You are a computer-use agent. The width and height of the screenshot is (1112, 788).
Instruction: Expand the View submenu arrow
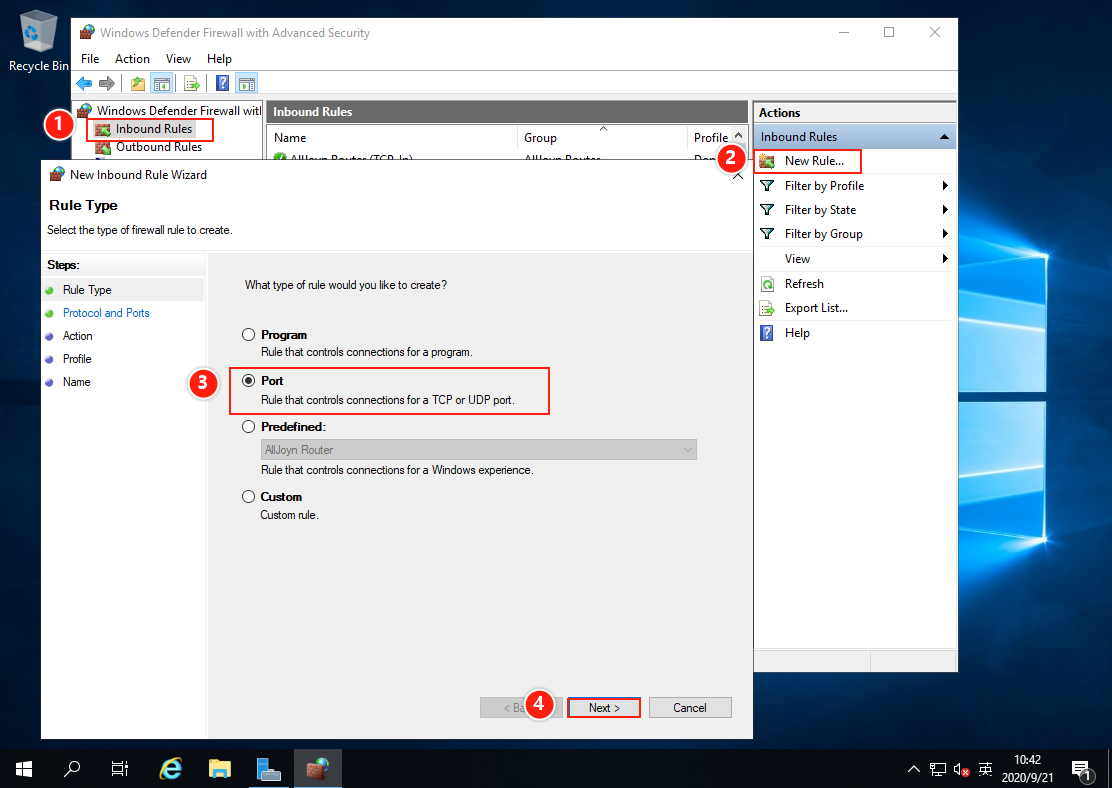click(x=945, y=259)
